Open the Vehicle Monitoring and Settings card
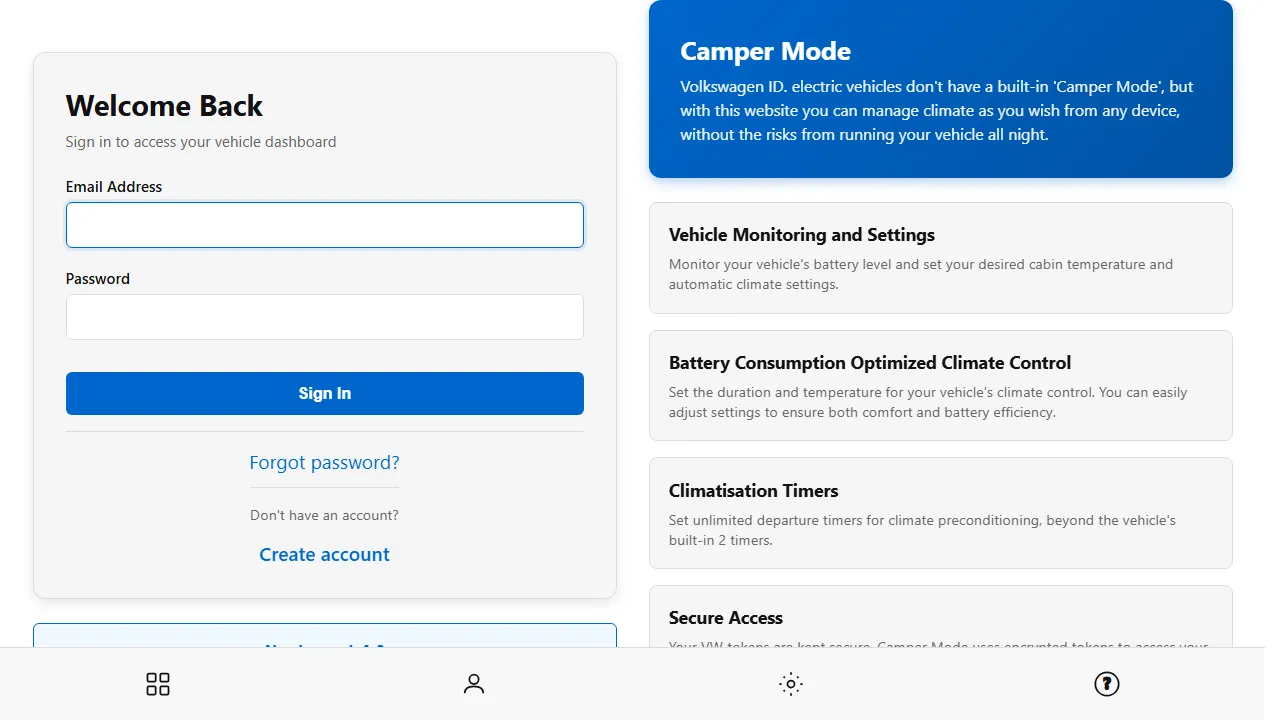The height and width of the screenshot is (720, 1280). click(x=940, y=257)
